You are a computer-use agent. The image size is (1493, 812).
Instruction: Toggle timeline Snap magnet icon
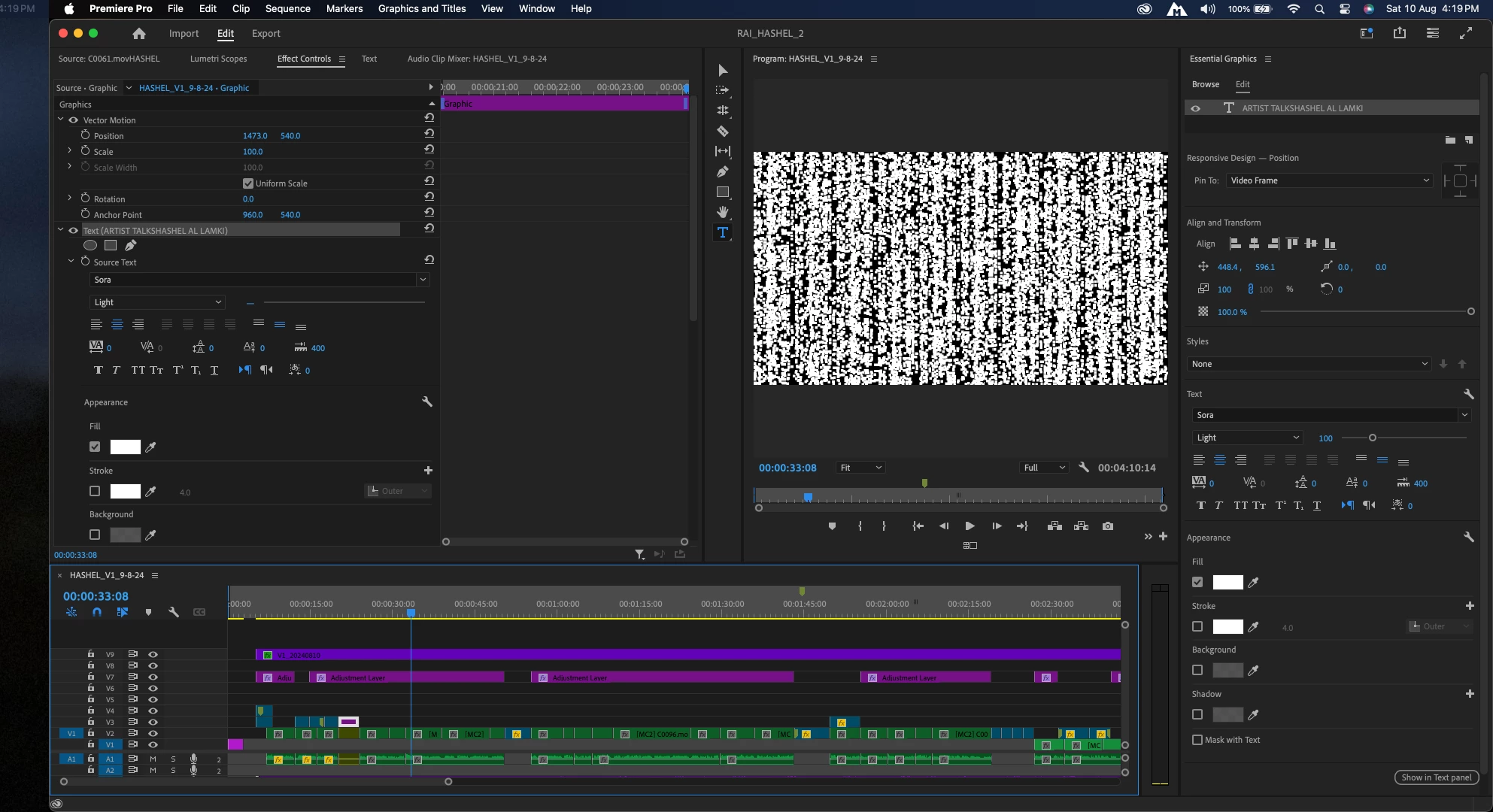pyautogui.click(x=97, y=612)
